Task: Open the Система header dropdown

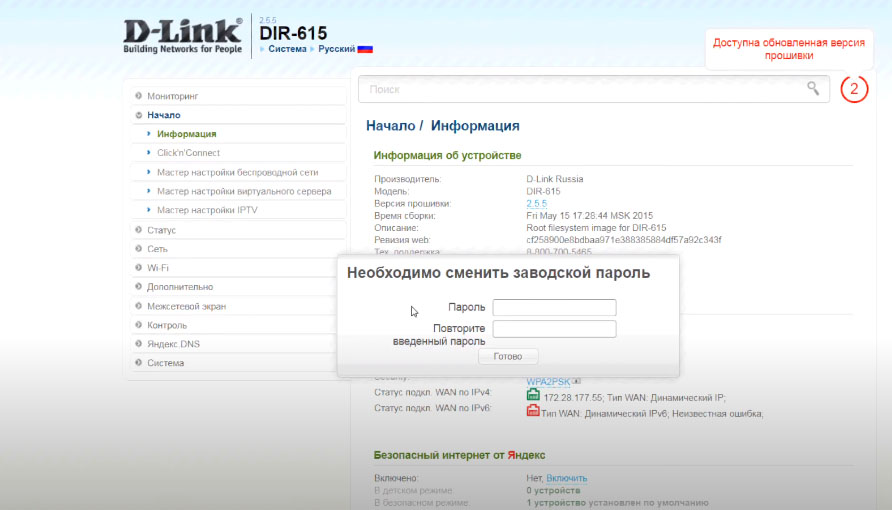Action: 287,49
